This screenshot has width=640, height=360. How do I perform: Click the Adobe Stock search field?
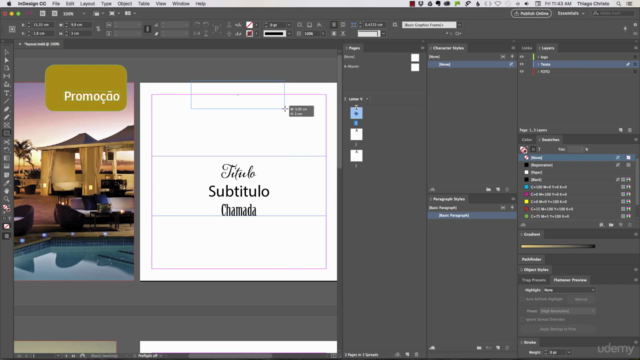[612, 13]
